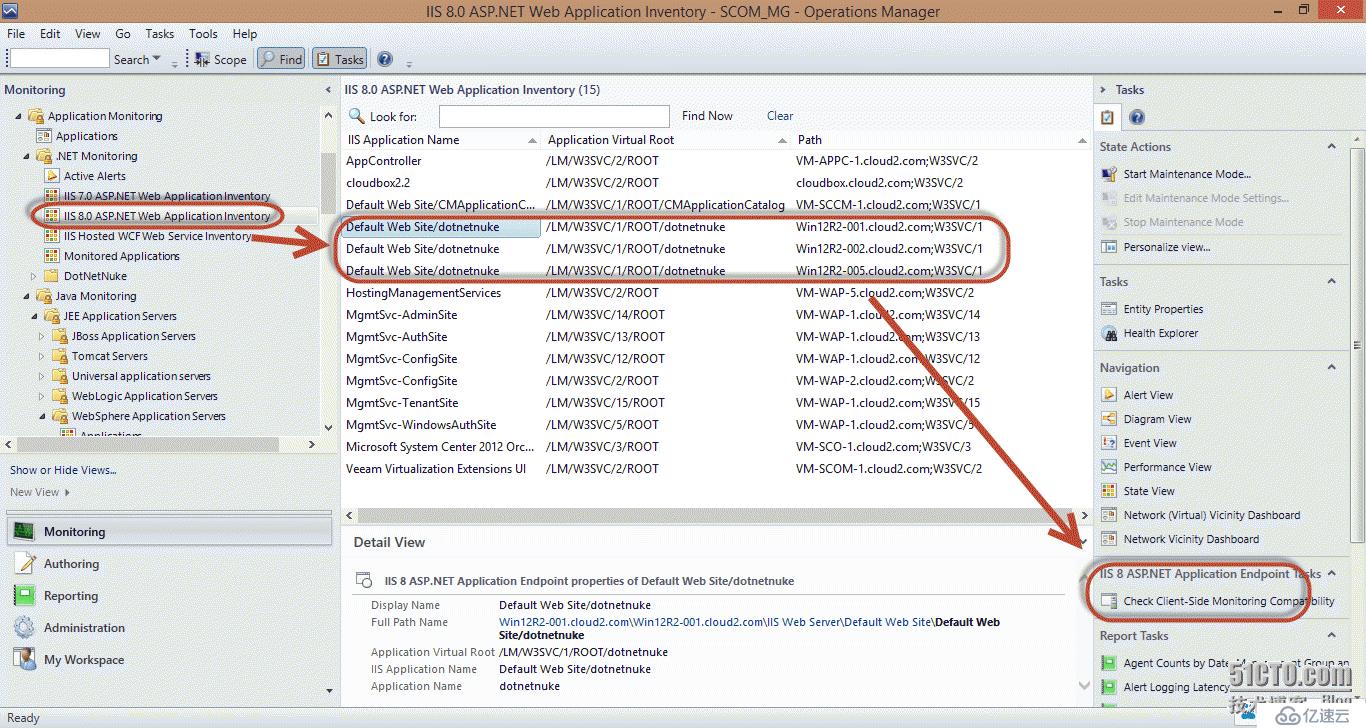1366x728 pixels.
Task: Select the HostingManagementServices row
Action: pos(715,293)
